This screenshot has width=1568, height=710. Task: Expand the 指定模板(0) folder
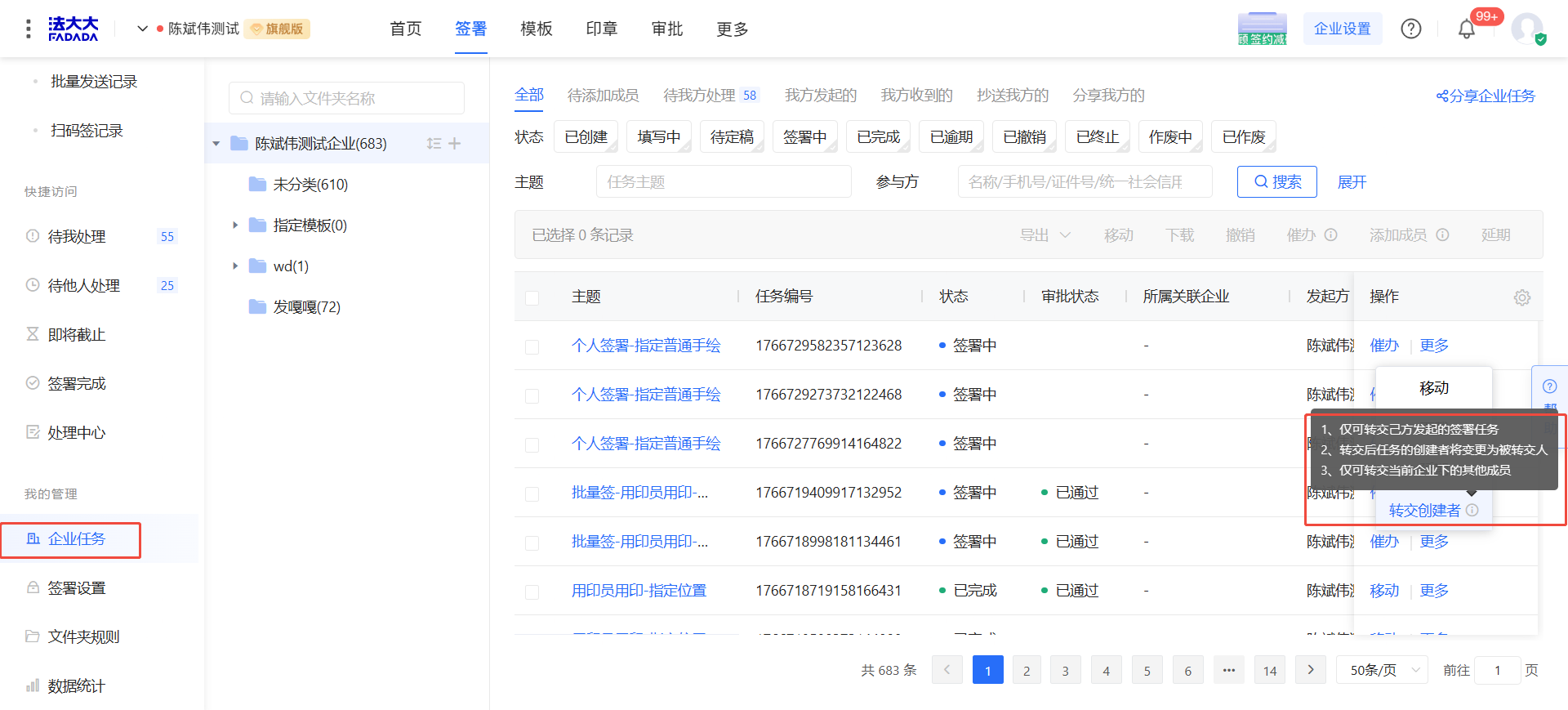click(235, 226)
